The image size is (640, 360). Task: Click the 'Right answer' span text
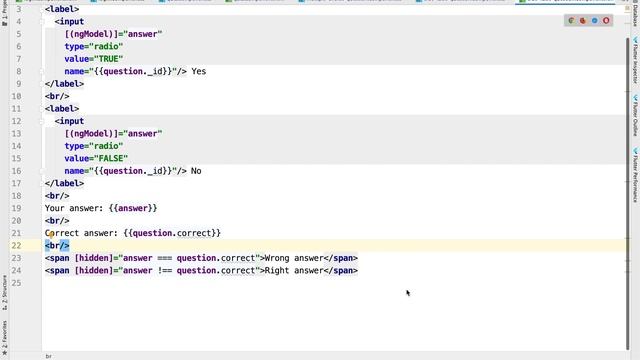[x=294, y=271]
